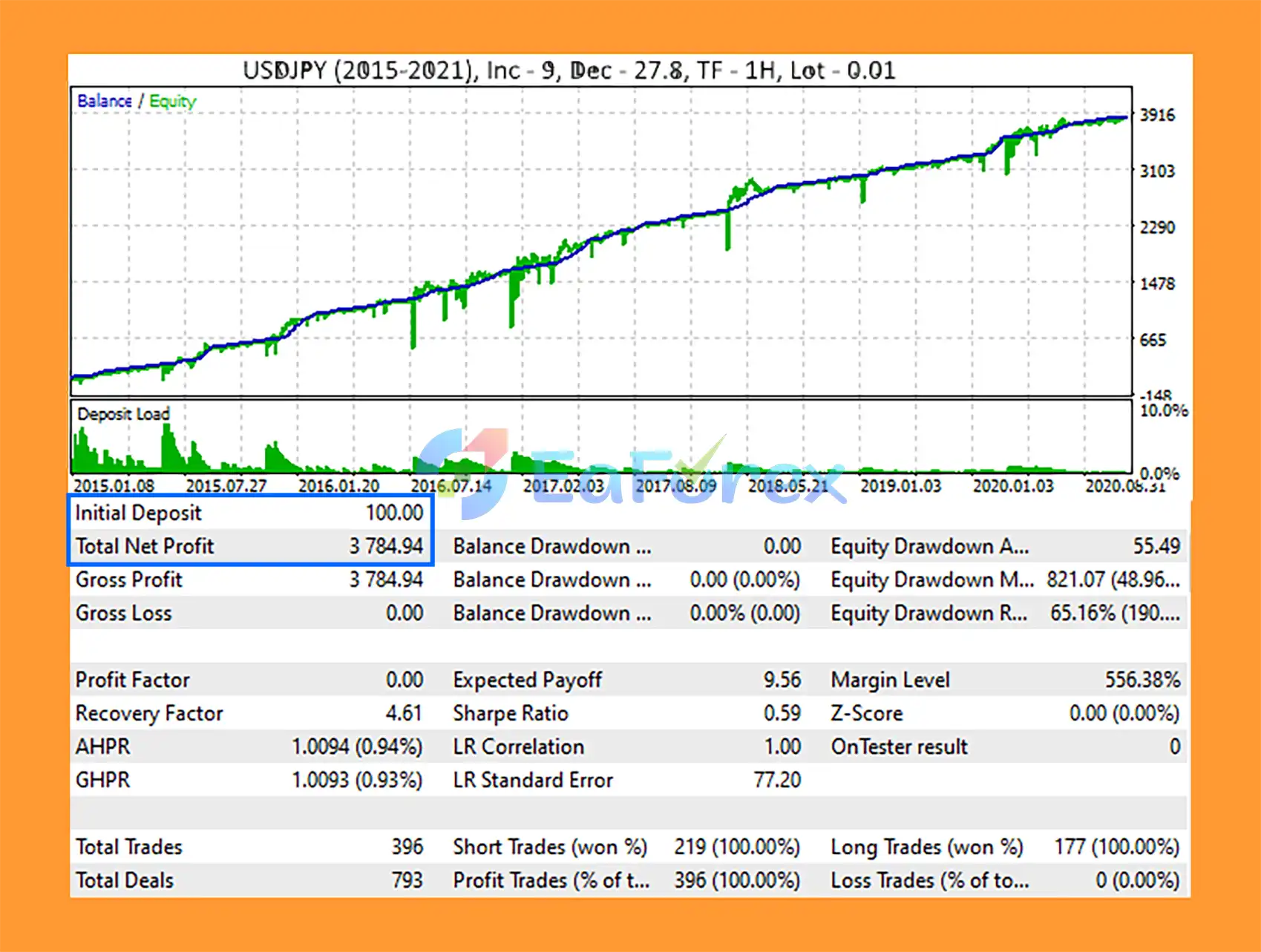Click the LR Correlation value 1.00
The image size is (1261, 952).
coord(783,746)
